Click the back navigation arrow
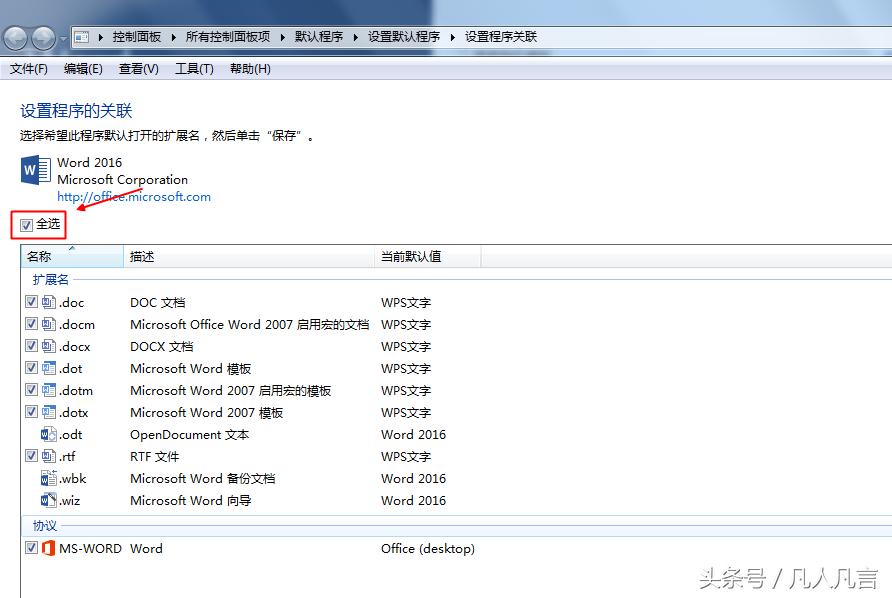 click(15, 35)
